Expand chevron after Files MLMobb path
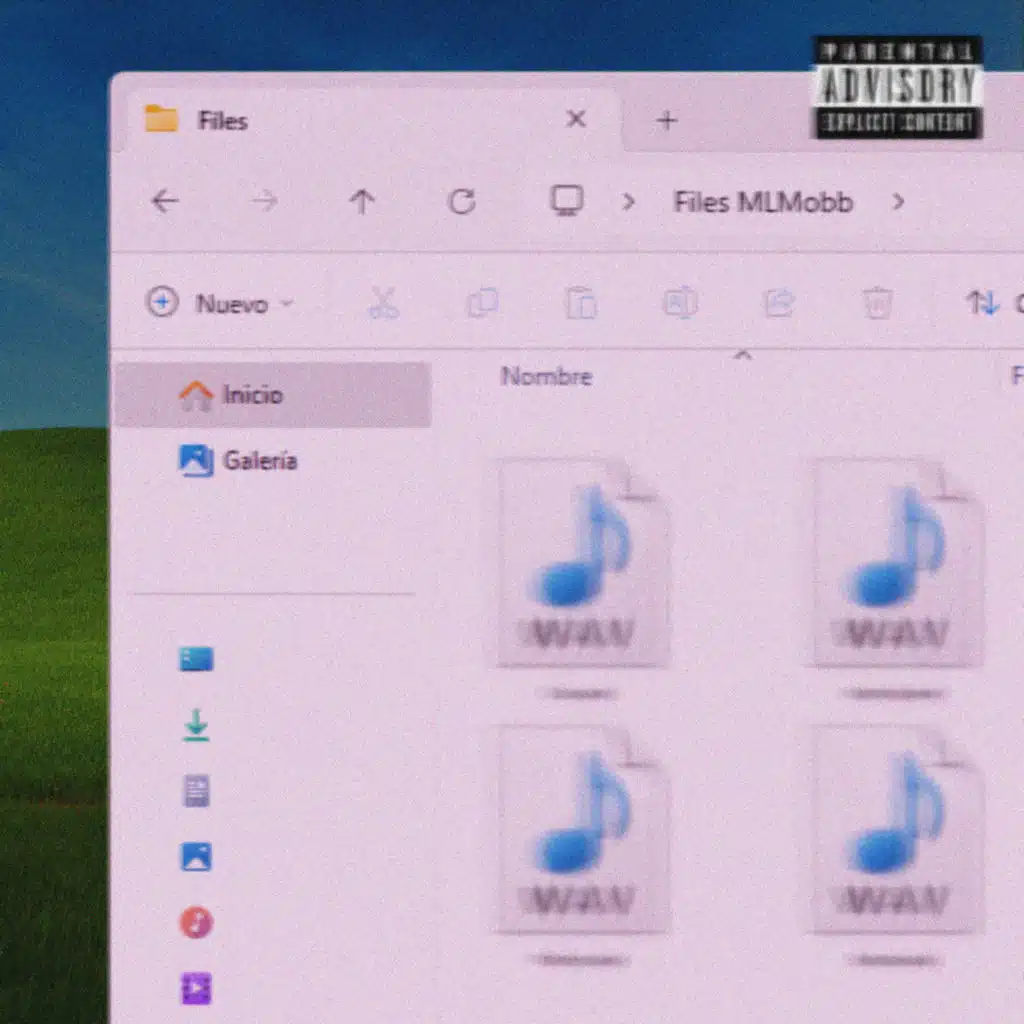The height and width of the screenshot is (1024, 1024). coord(898,202)
